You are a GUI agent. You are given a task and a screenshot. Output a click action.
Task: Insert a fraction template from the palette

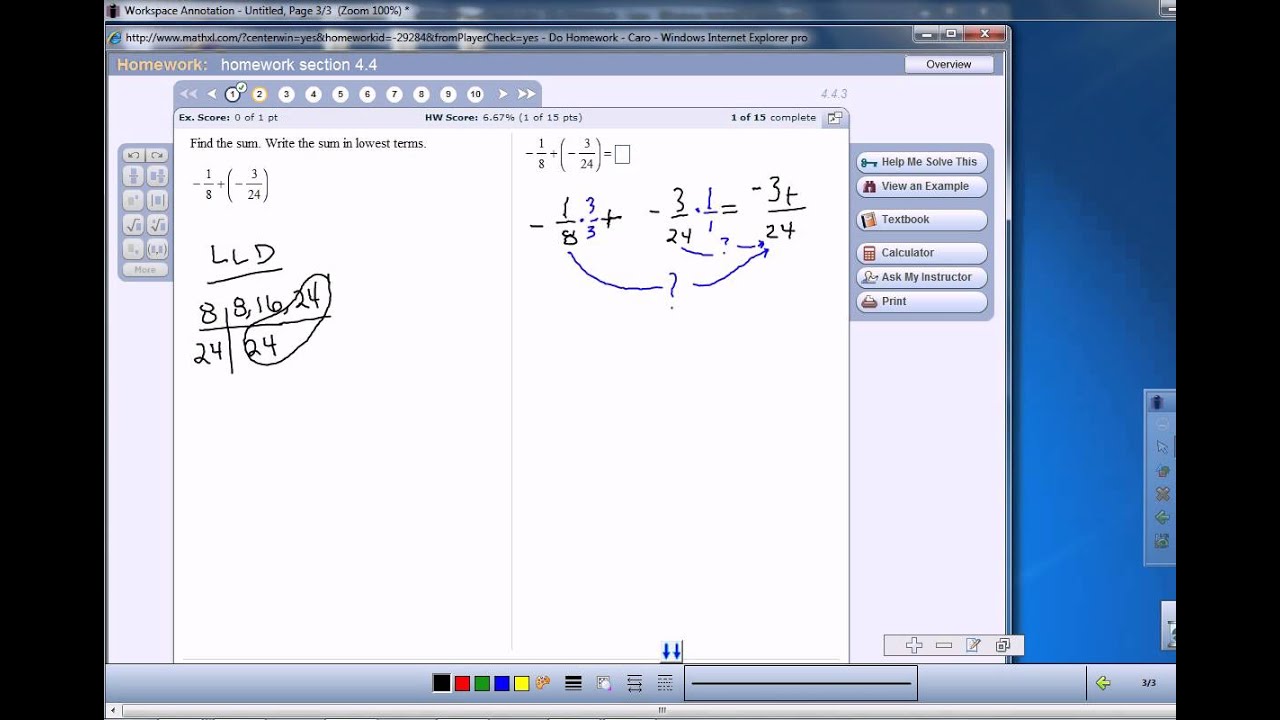134,177
